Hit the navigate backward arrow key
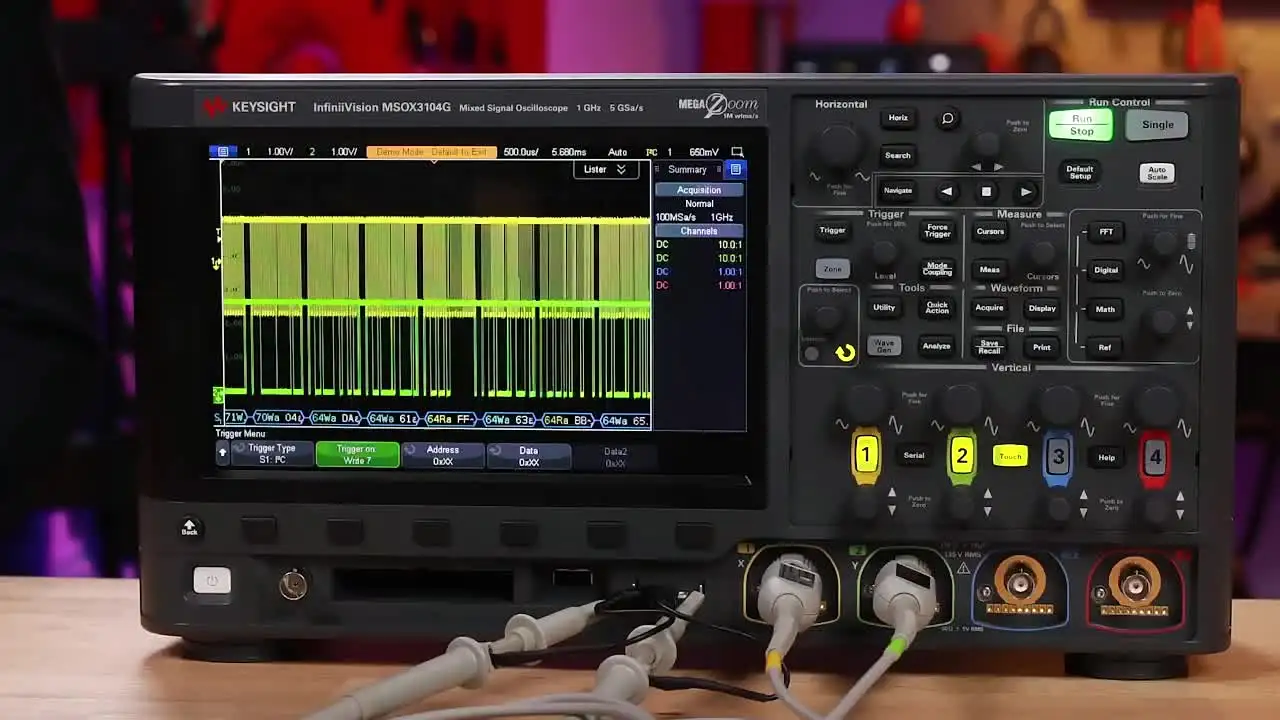The height and width of the screenshot is (720, 1280). coord(946,192)
